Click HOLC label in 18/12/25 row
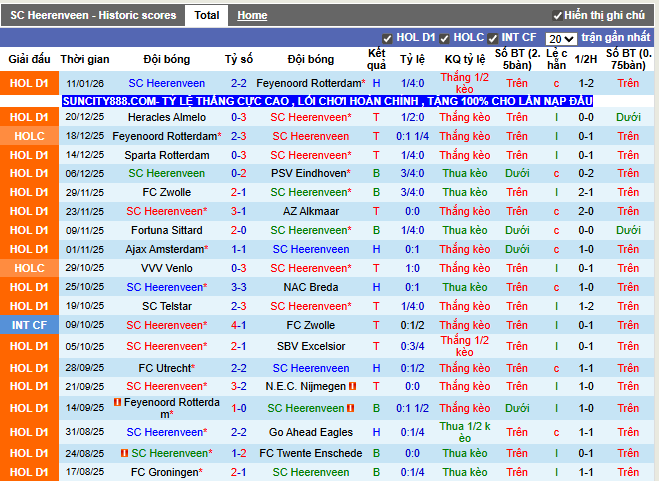Image resolution: width=659 pixels, height=481 pixels. click(x=29, y=136)
